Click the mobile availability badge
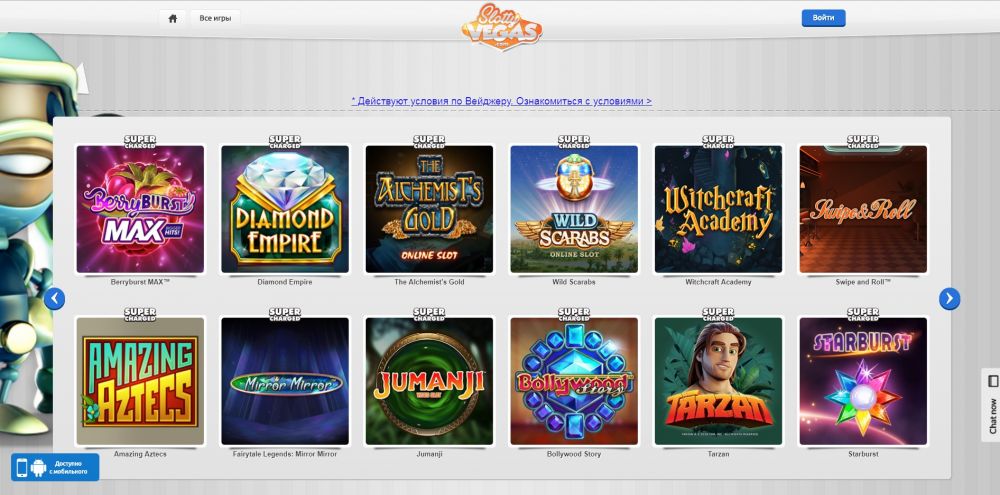 [x=55, y=467]
